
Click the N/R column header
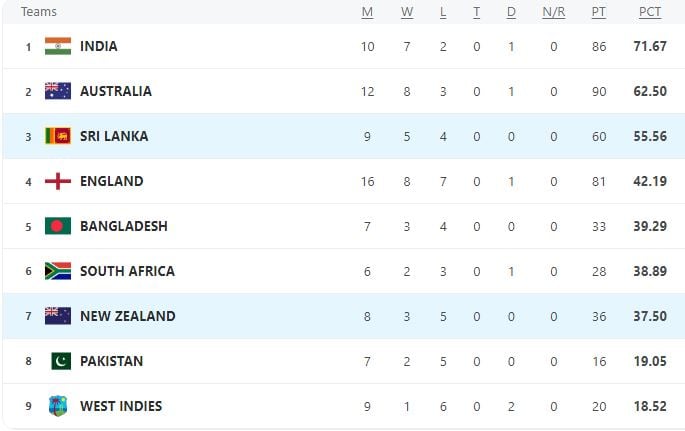[x=554, y=12]
